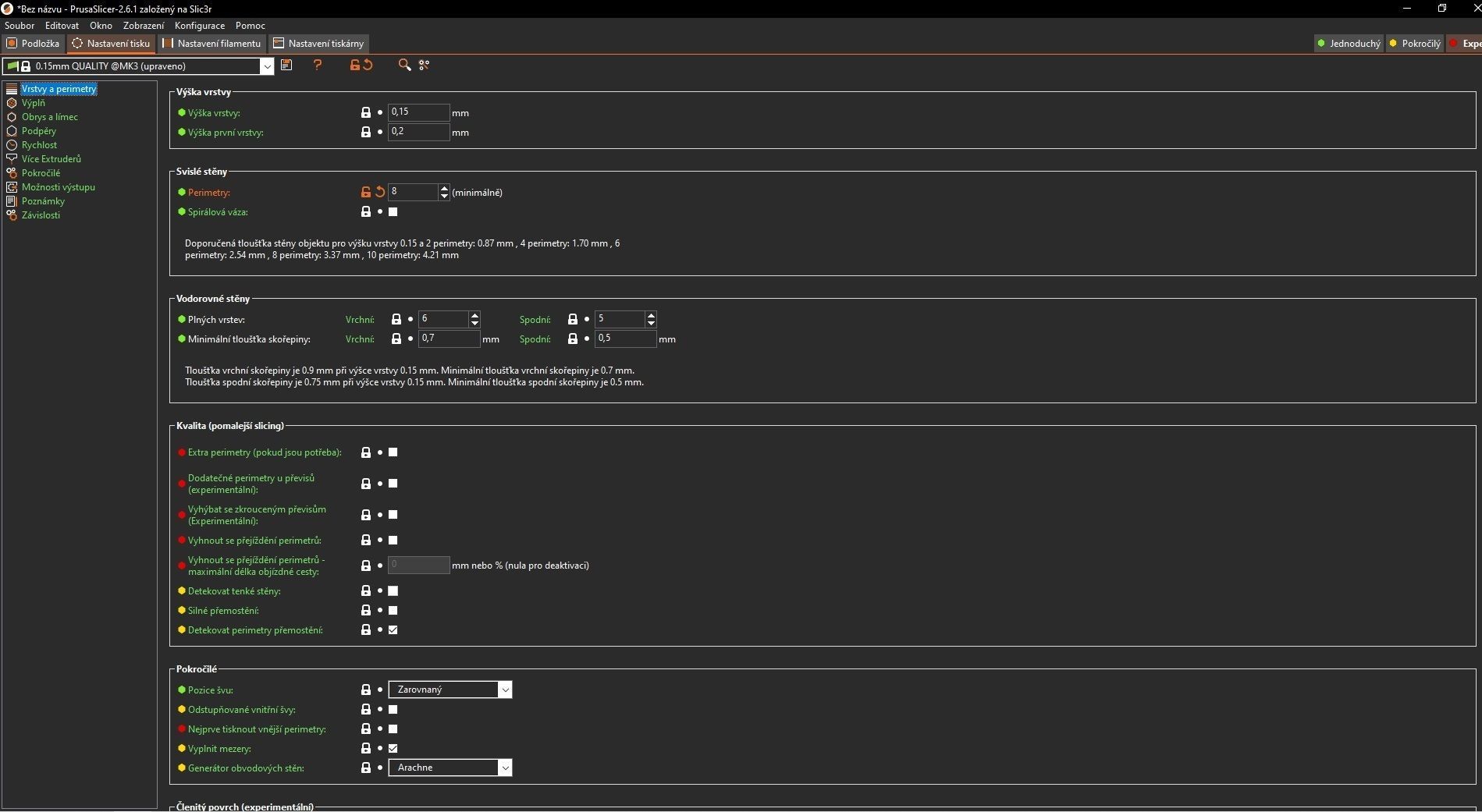Switch to the Podložka tab
Screen dimensions: 1482x812
coord(34,44)
